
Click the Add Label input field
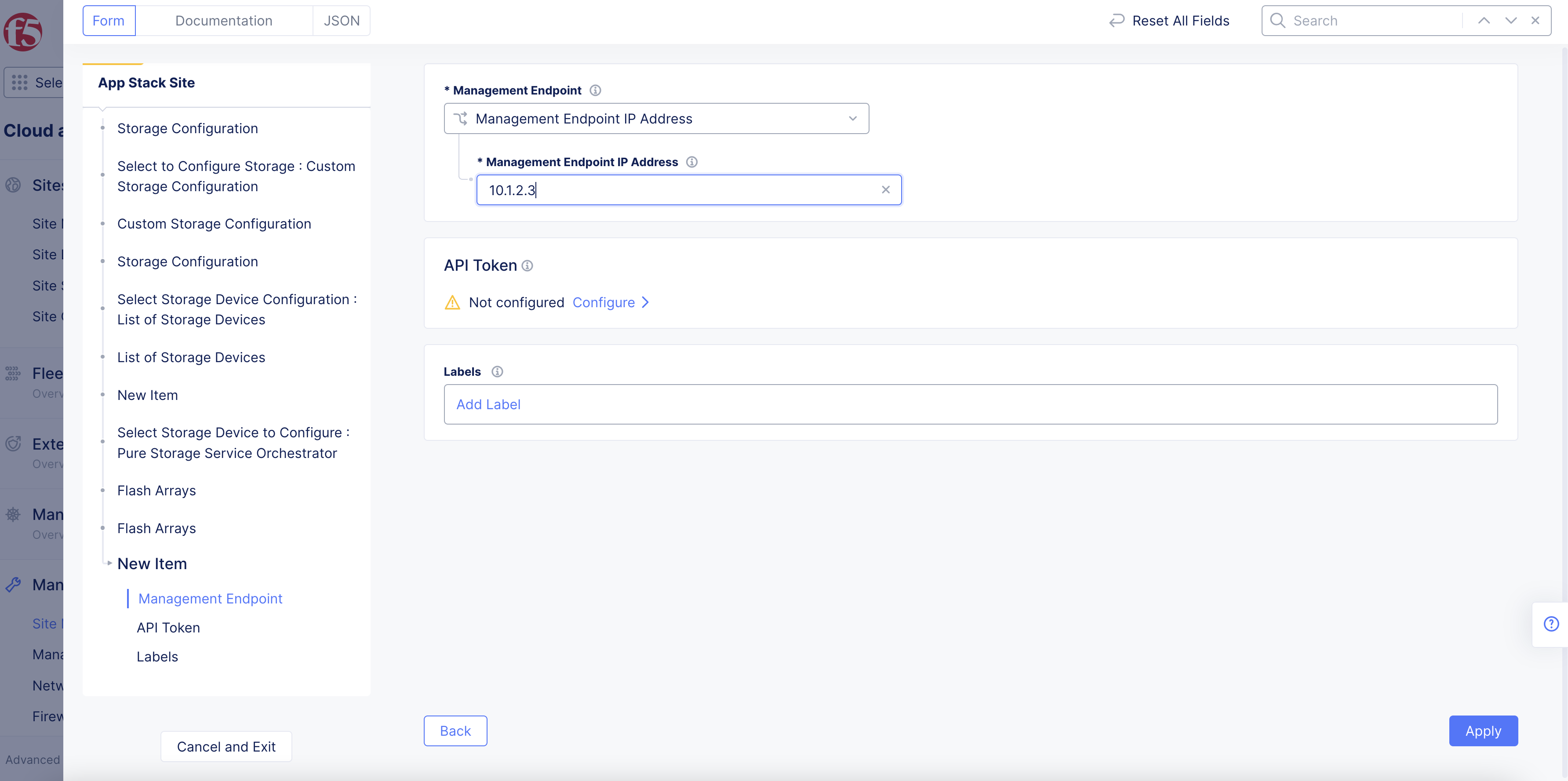(970, 404)
